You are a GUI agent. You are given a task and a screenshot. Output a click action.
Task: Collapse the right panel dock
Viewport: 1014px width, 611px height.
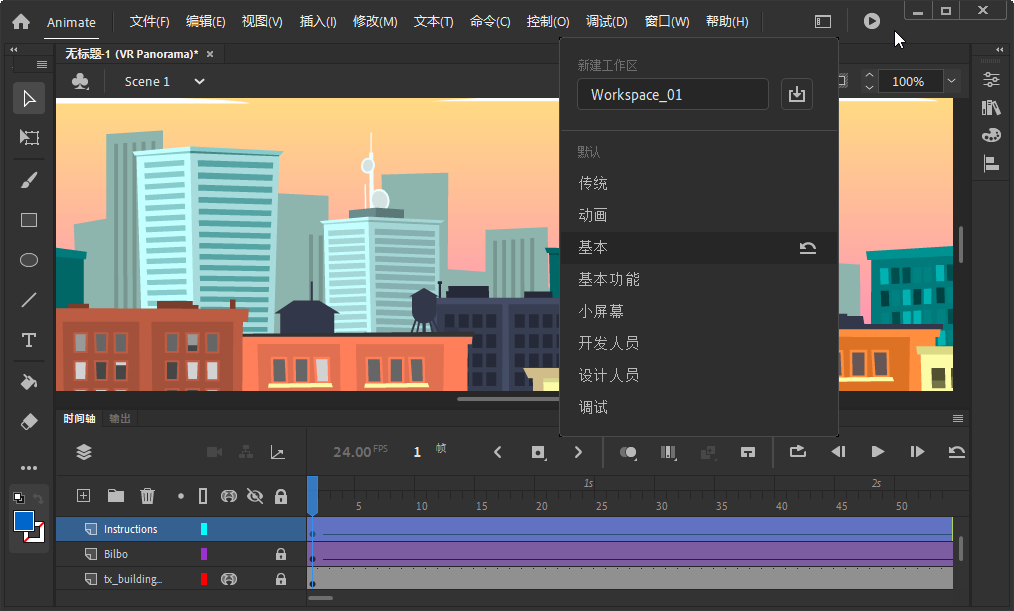999,48
